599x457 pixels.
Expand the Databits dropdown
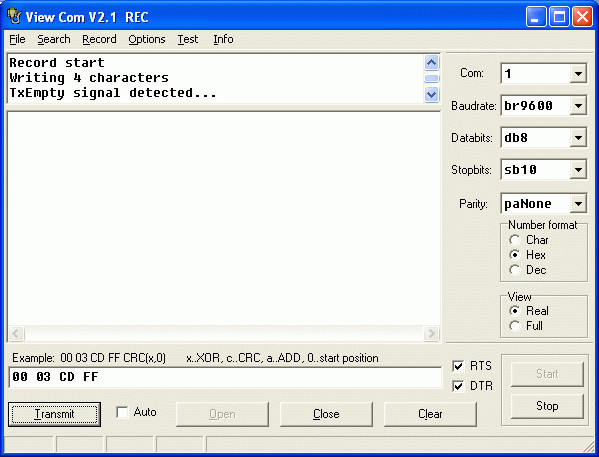coord(578,138)
